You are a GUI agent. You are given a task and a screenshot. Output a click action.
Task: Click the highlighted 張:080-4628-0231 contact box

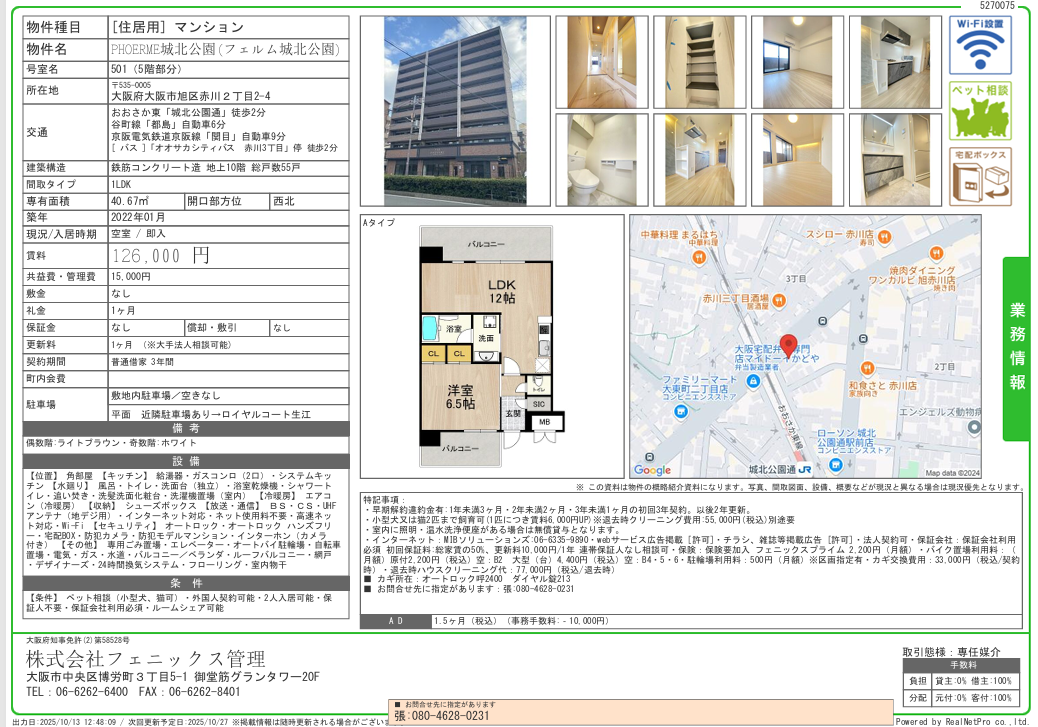(440, 715)
